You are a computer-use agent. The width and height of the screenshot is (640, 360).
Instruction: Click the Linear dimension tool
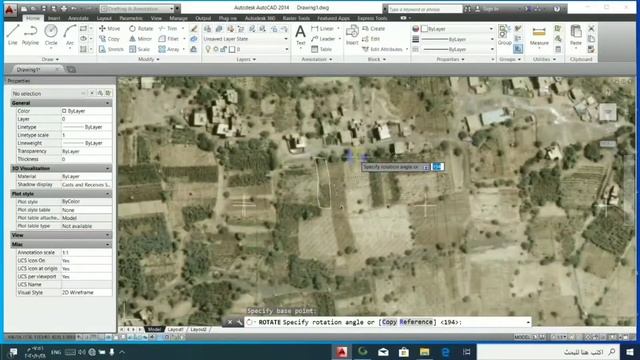(322, 29)
